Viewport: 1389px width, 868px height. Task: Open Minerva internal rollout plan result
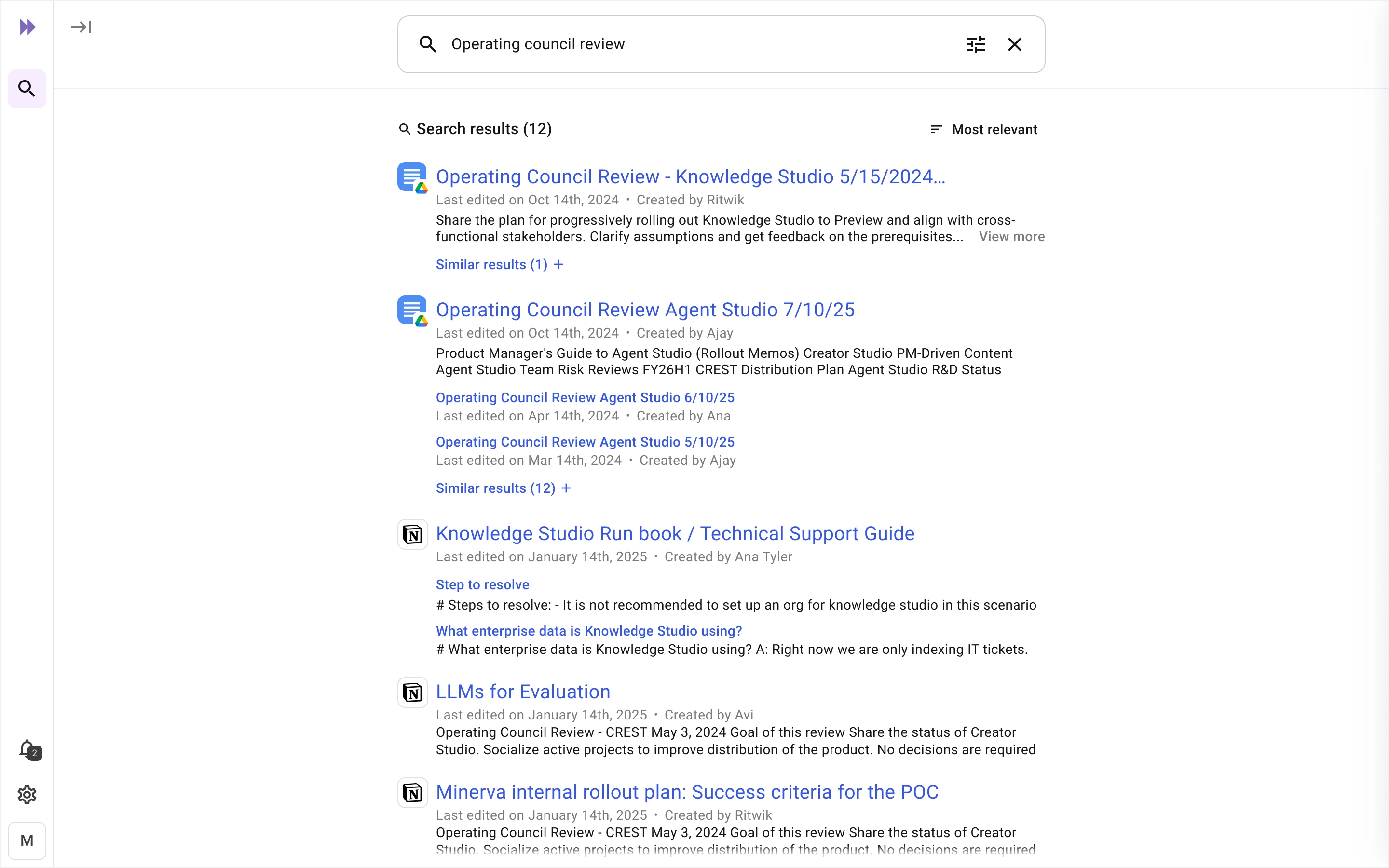(x=687, y=792)
